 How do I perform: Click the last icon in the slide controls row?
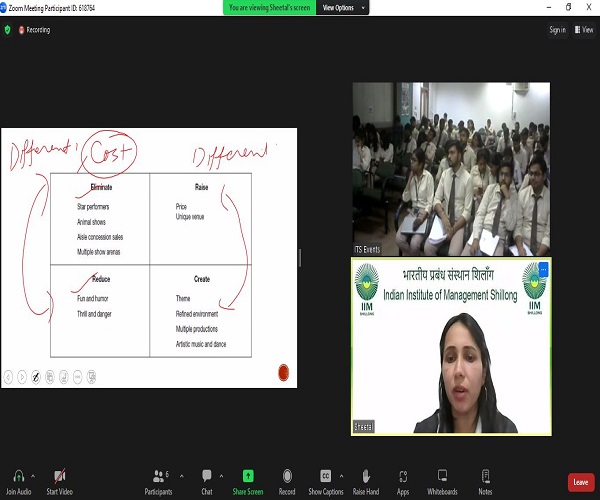point(91,377)
